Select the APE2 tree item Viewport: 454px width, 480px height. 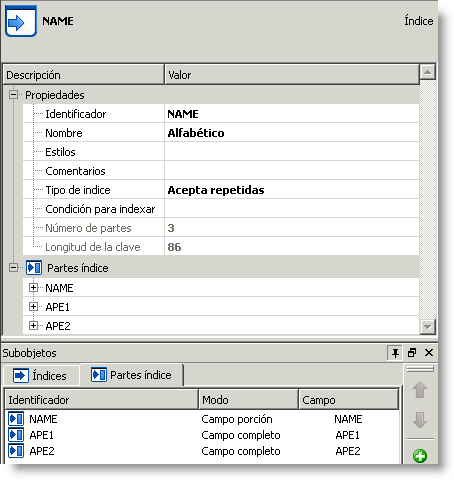(x=58, y=326)
